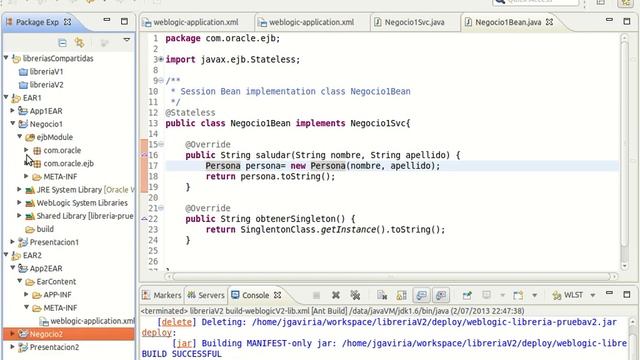Select the build folder under Negocio1
This screenshot has height=360, width=640.
tap(40, 229)
